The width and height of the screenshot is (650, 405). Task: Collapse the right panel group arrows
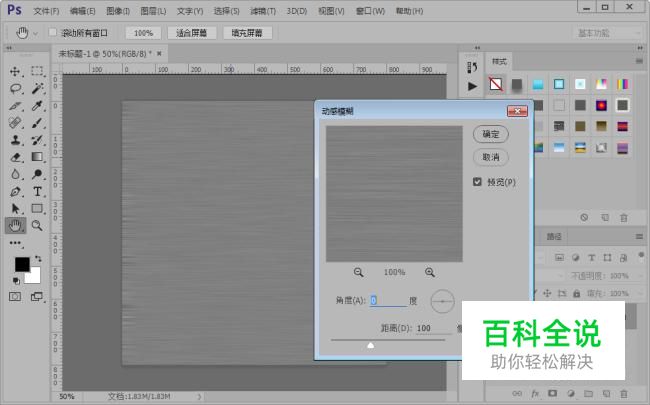point(640,48)
